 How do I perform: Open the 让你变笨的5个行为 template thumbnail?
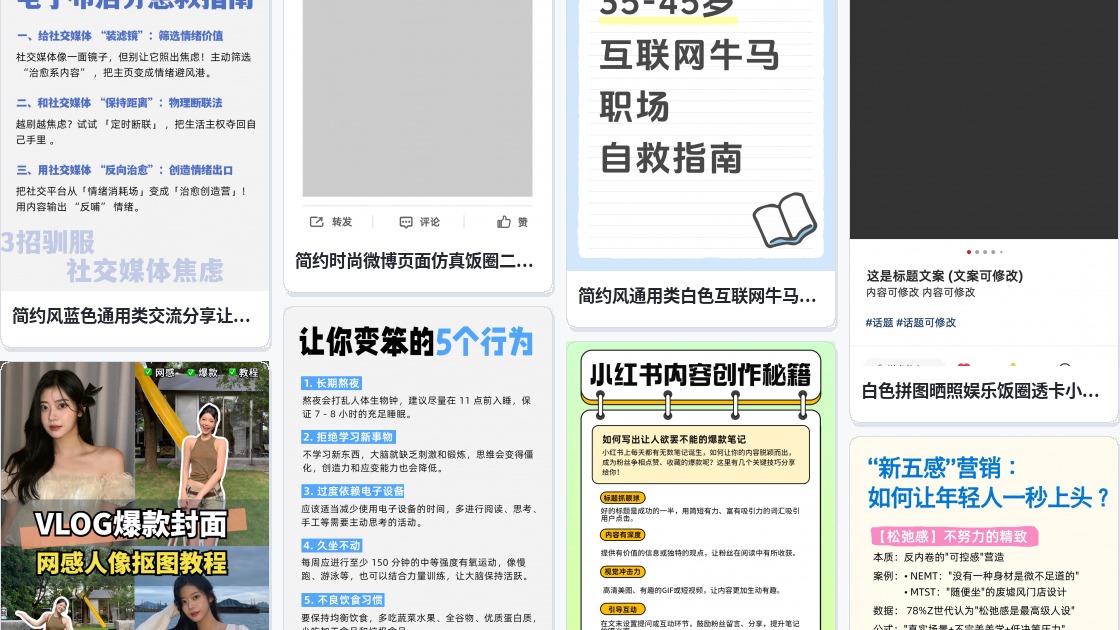tap(418, 469)
